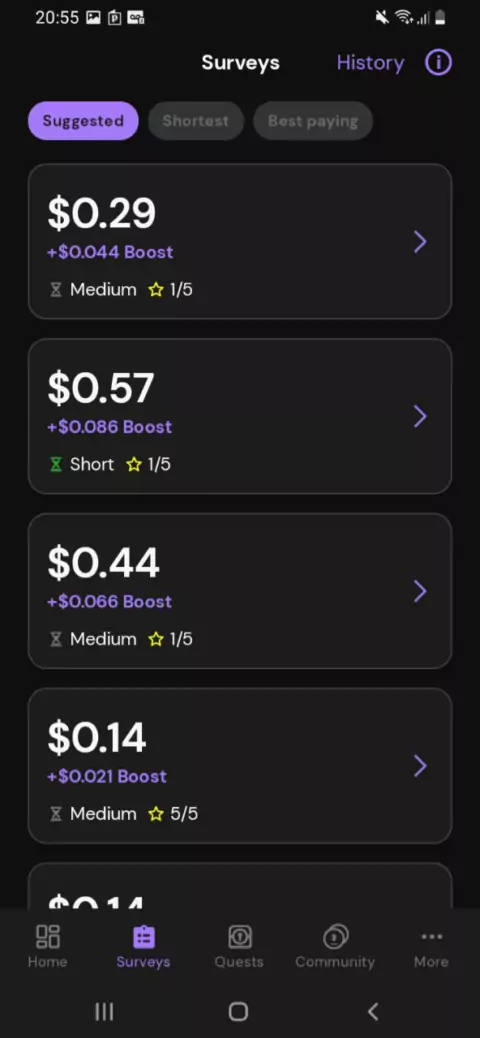The image size is (480, 1038).
Task: Tap Android recent apps button
Action: (x=104, y=1011)
